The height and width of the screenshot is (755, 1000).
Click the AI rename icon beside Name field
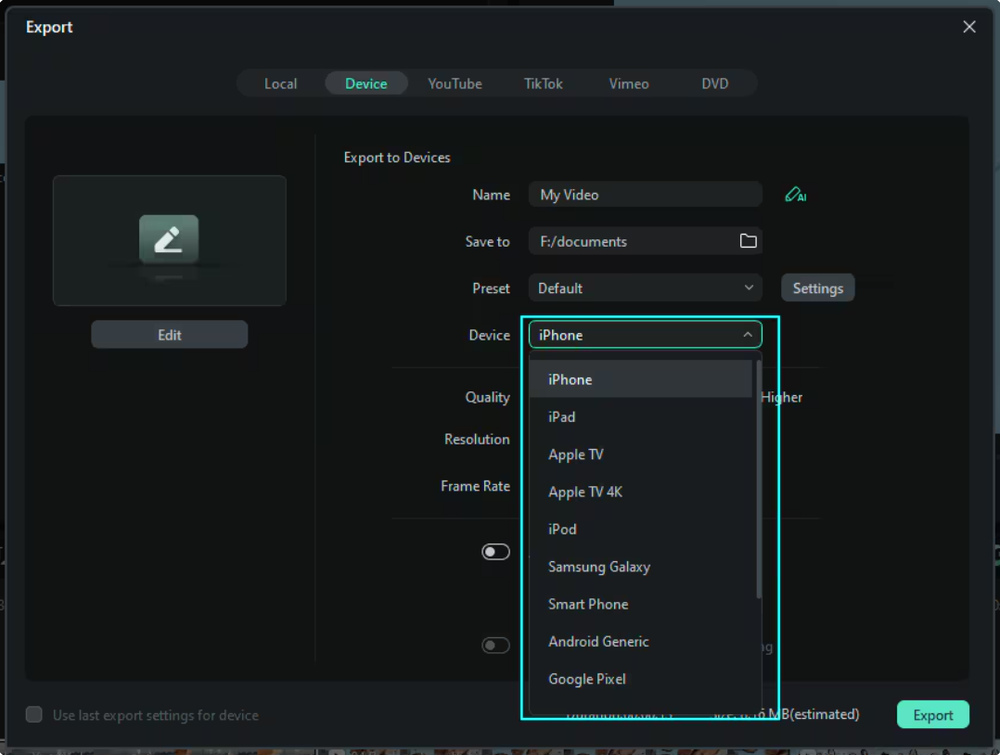point(795,194)
